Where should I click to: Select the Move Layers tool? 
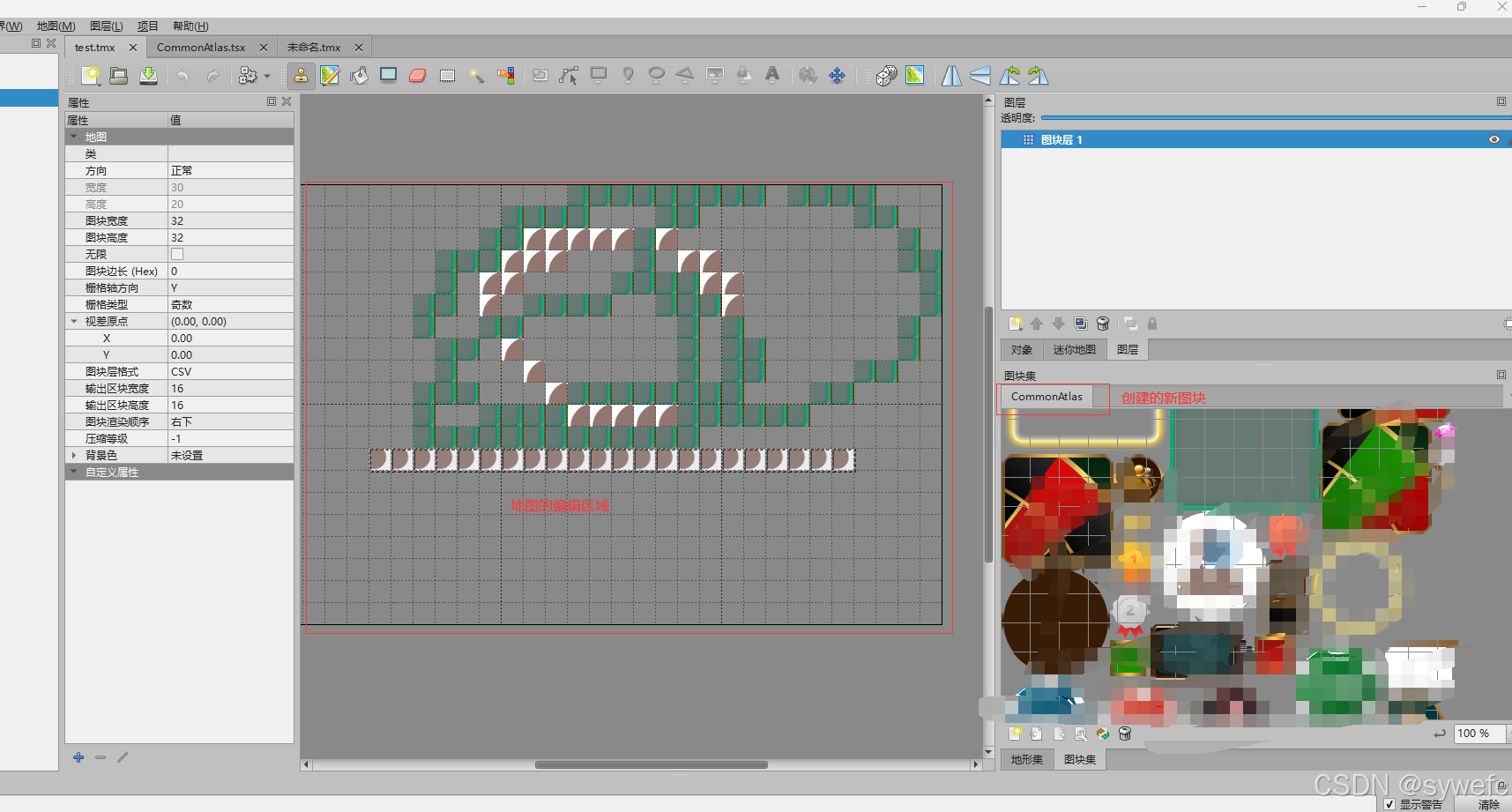point(838,76)
